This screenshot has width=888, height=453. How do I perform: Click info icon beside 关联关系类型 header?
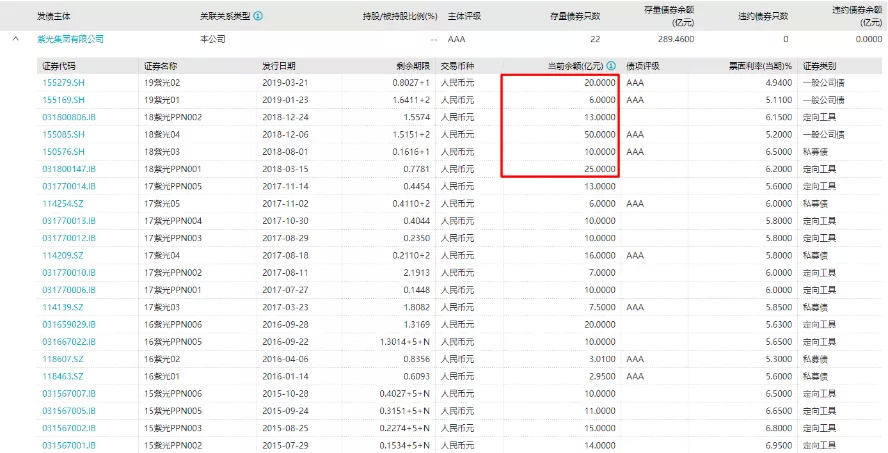pos(259,16)
